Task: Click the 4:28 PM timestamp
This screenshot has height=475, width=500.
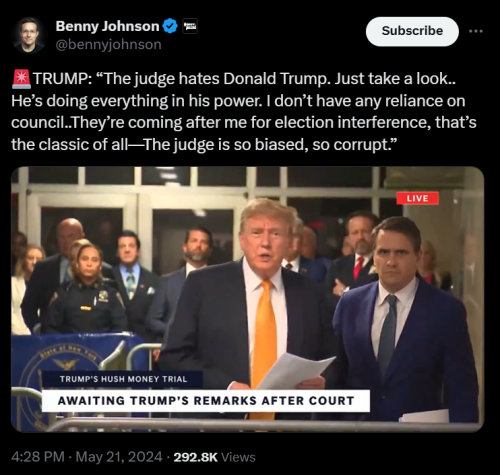Action: coord(38,457)
